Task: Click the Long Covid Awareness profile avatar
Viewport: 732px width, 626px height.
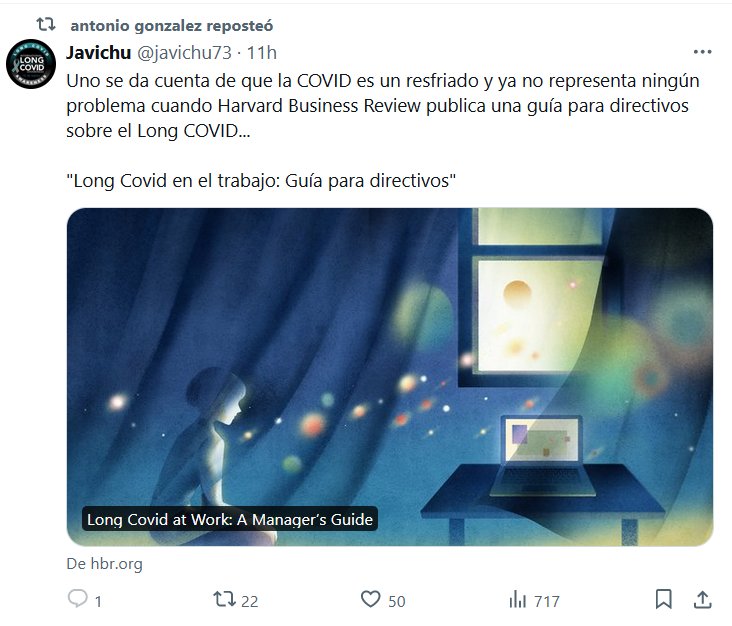Action: (31, 64)
